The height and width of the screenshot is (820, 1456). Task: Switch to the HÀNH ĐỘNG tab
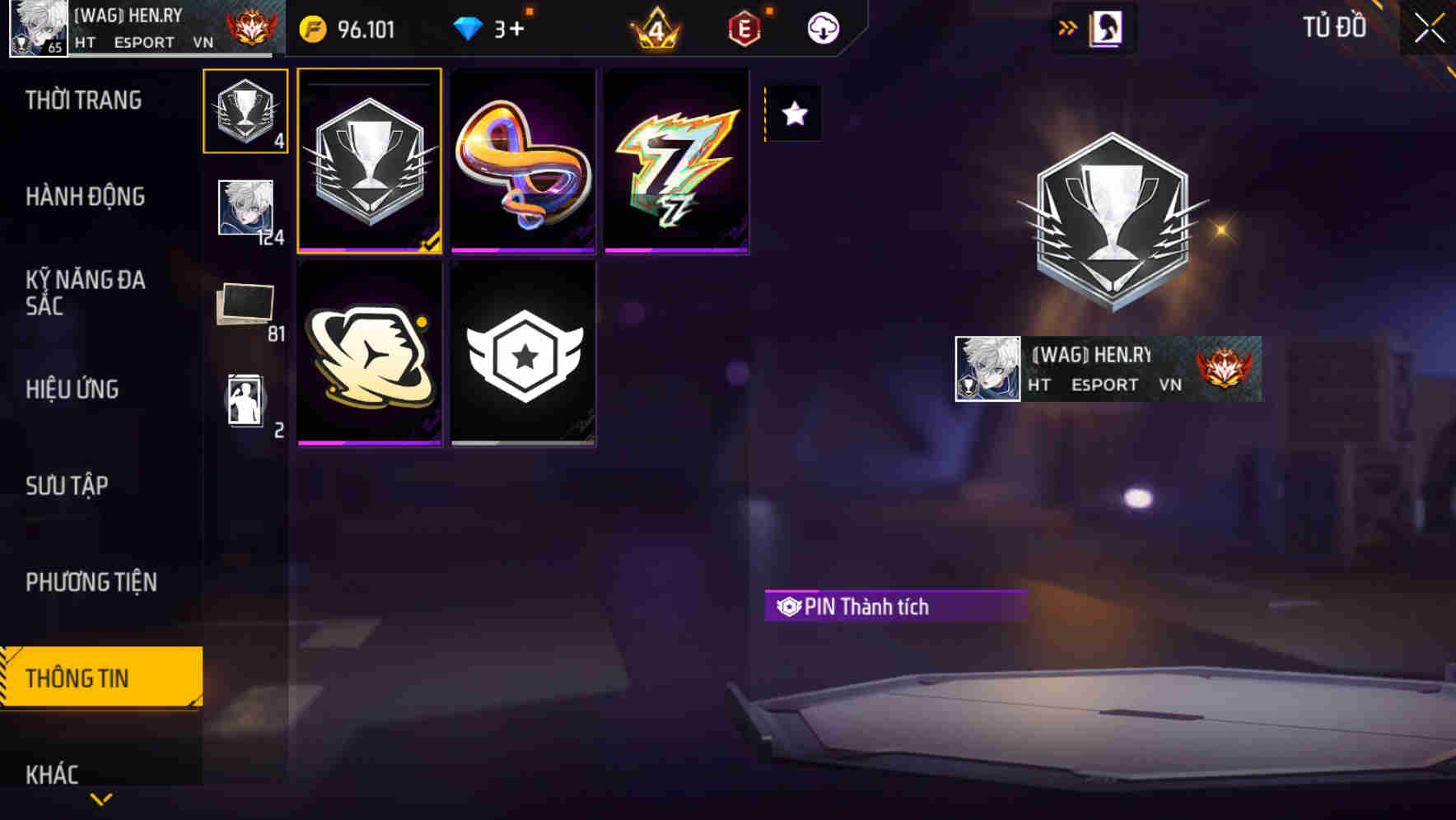coord(86,197)
